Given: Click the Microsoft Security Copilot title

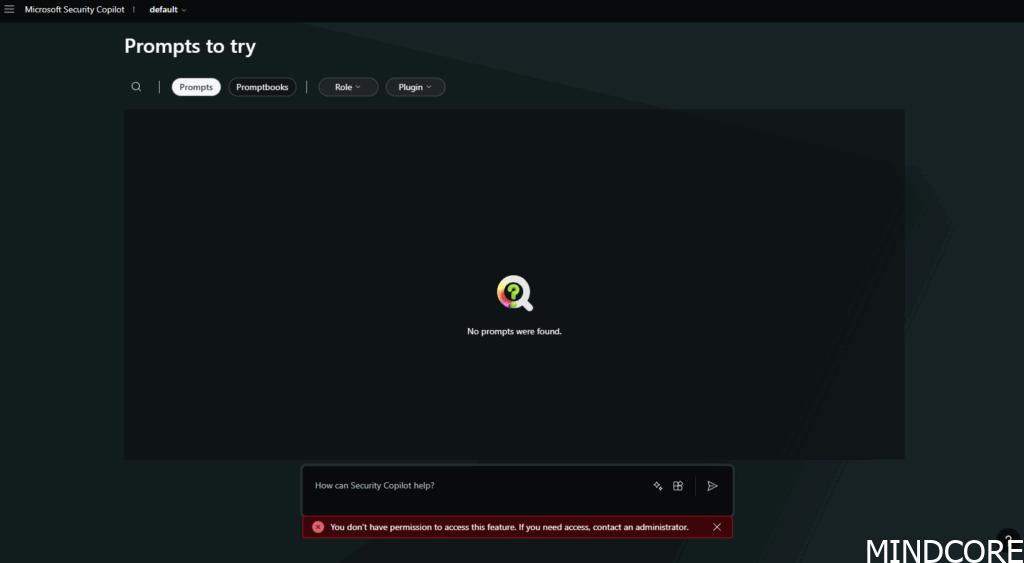Looking at the screenshot, I should (x=75, y=9).
